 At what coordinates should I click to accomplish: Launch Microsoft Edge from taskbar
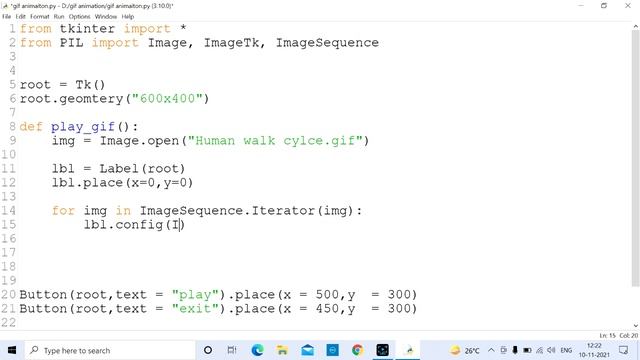pos(258,350)
